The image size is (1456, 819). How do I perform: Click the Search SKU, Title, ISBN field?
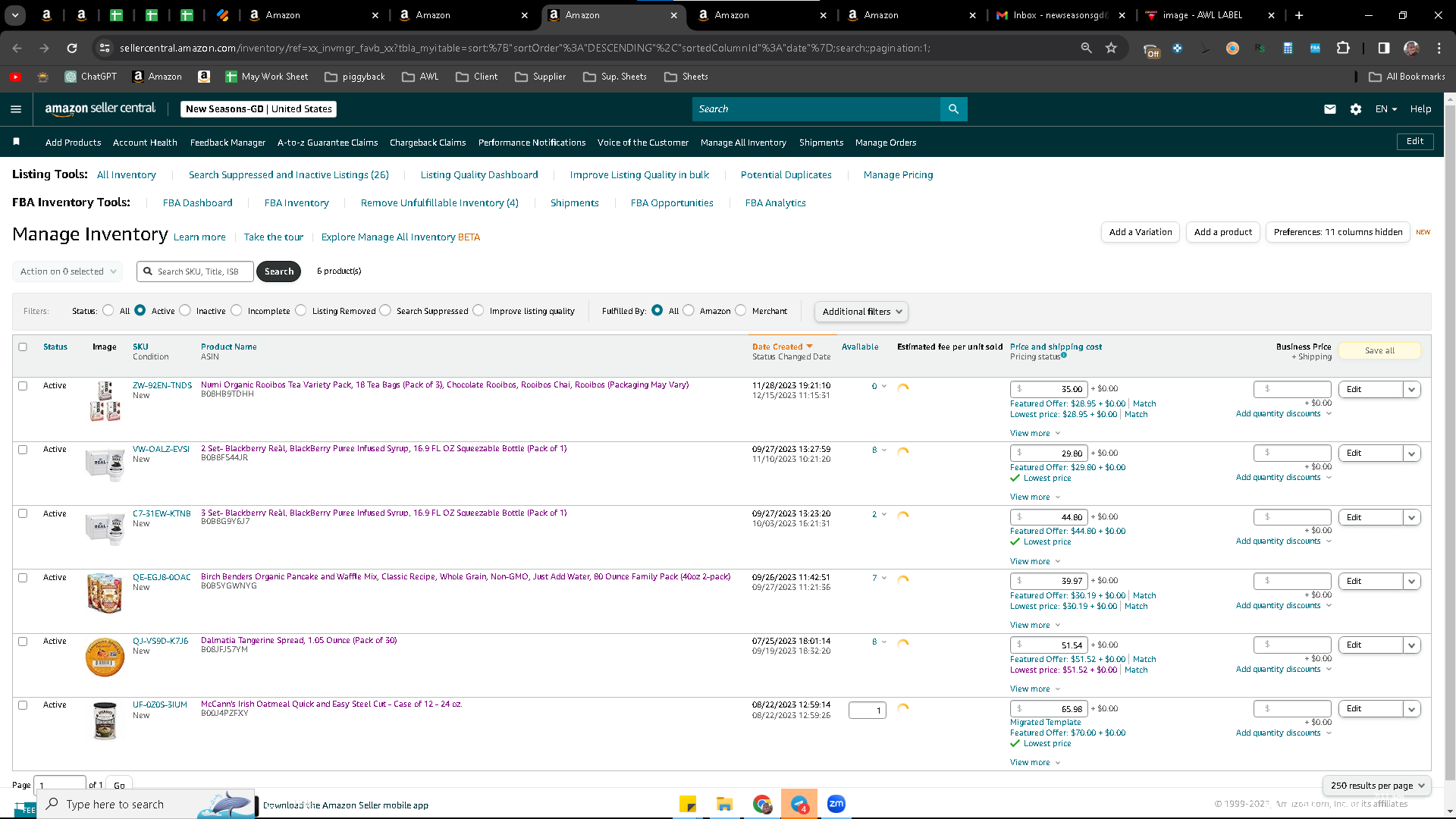(x=196, y=271)
